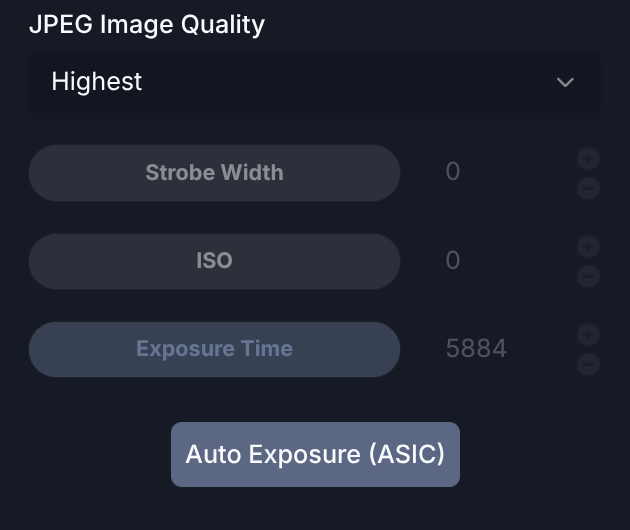Click the 5884 number in Exposure Time

476,348
